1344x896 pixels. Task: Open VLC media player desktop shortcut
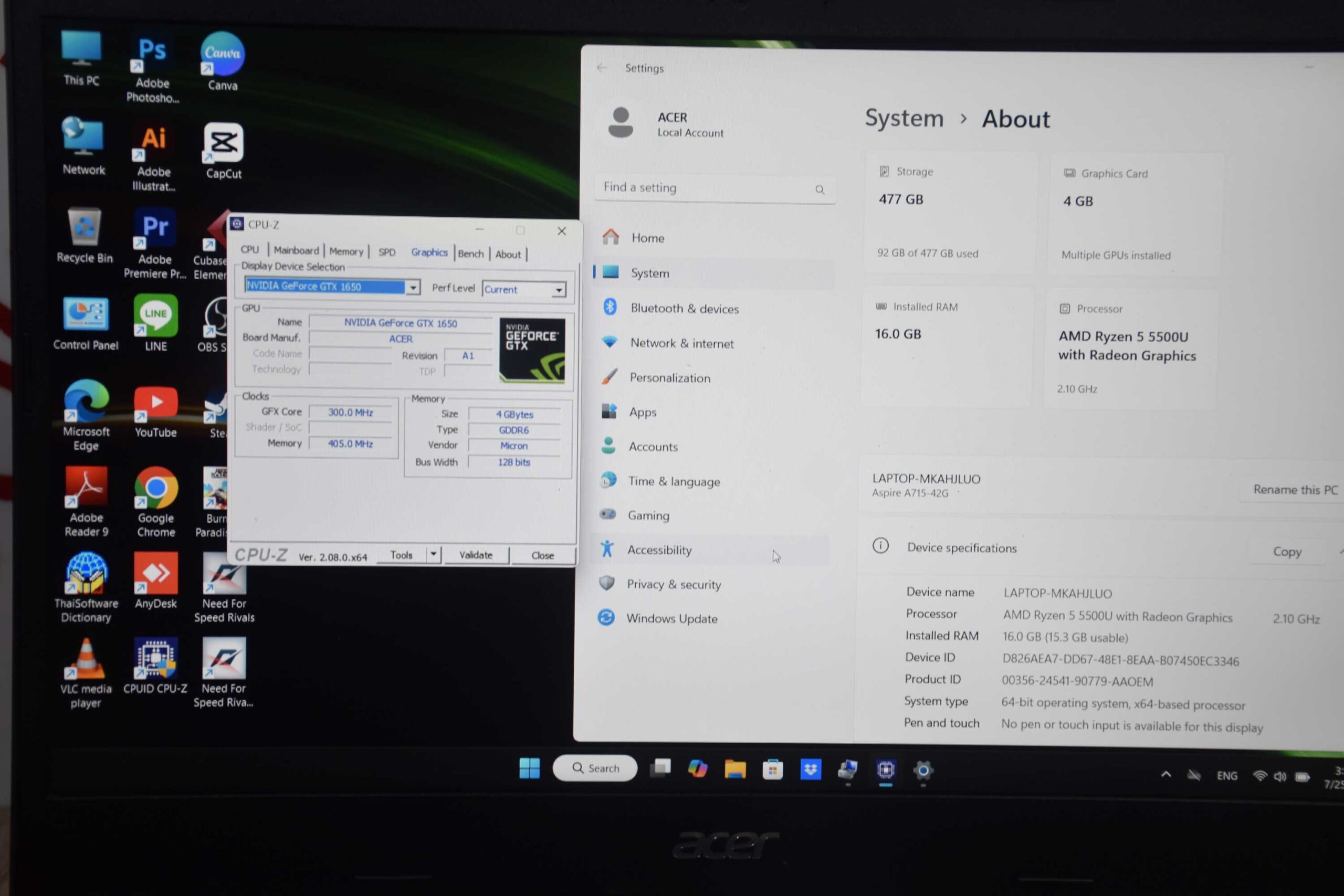tap(86, 674)
